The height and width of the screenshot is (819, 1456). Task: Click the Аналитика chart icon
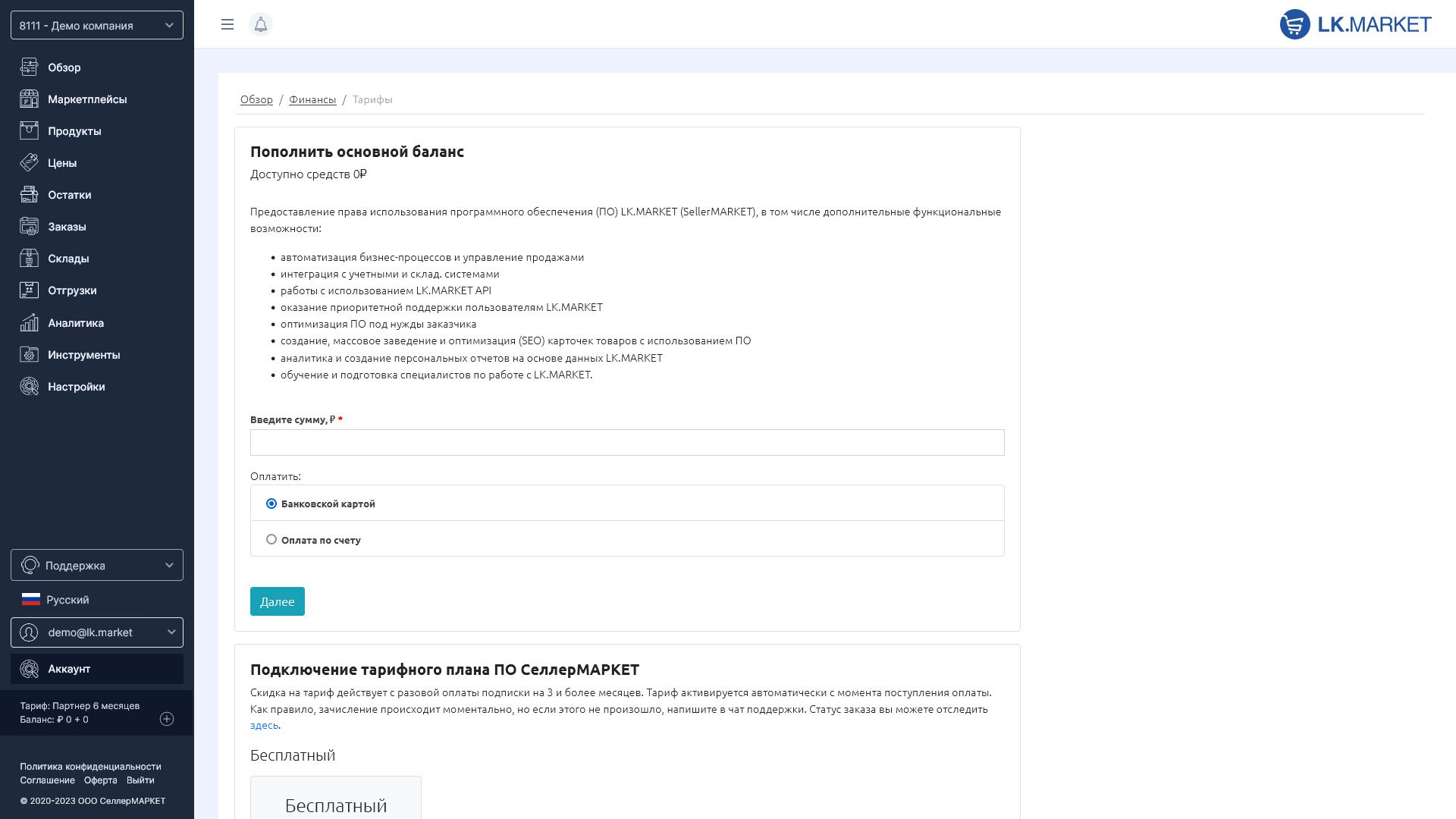click(x=29, y=323)
